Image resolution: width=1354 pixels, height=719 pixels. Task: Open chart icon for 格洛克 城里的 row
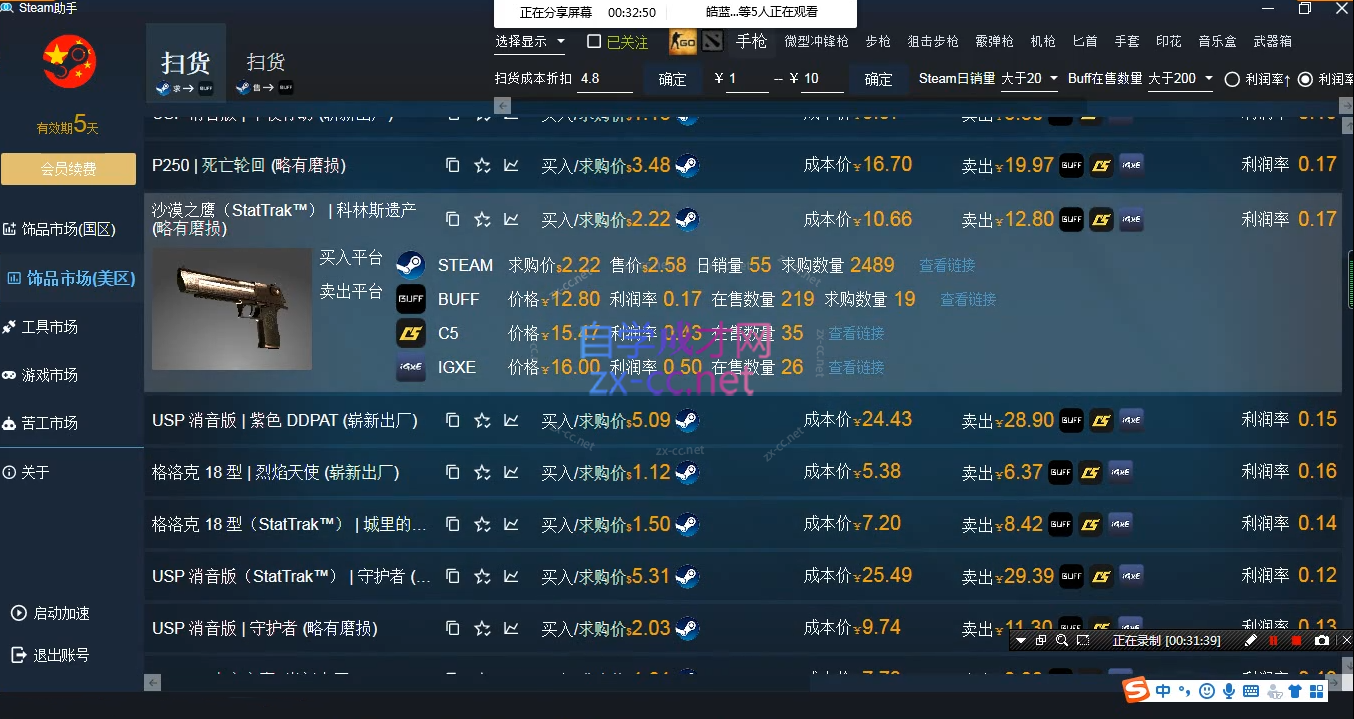point(511,524)
